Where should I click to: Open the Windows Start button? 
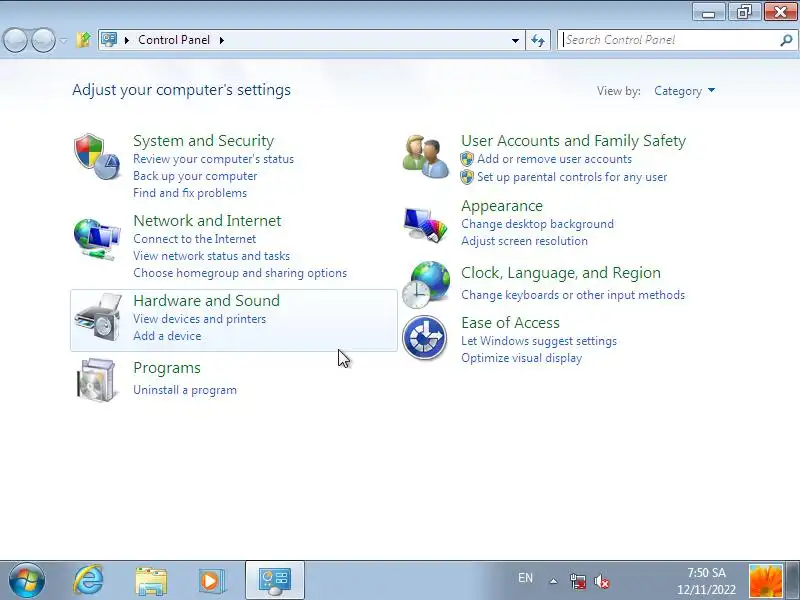[27, 580]
